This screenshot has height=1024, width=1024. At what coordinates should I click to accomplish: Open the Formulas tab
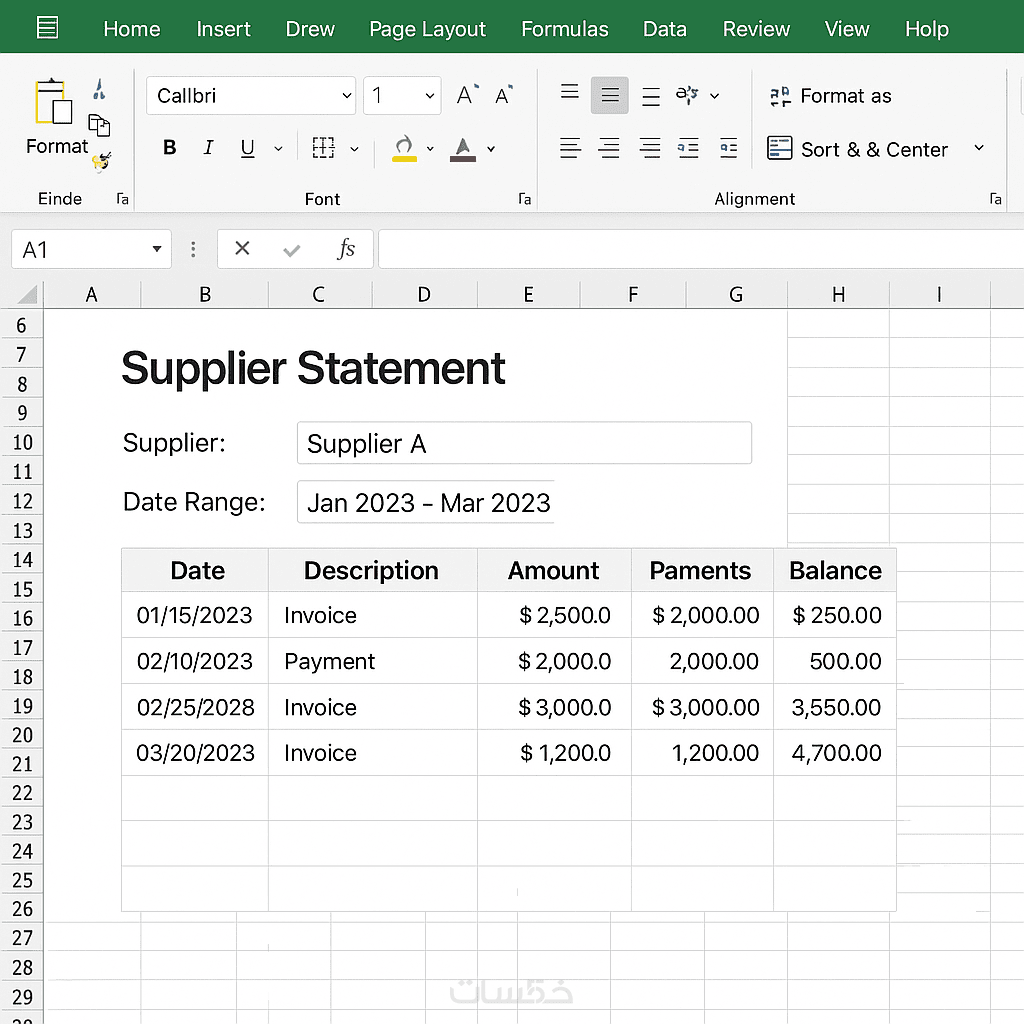[565, 29]
